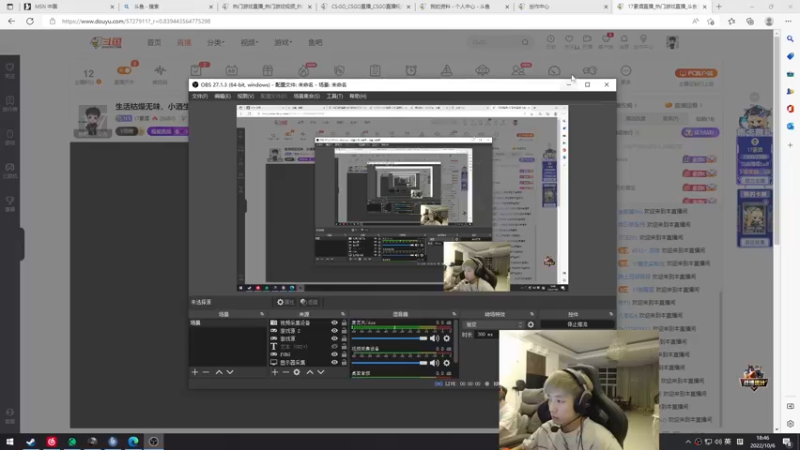
Task: Expand the 视频 dropdown in Douyu navigation
Action: (x=249, y=42)
